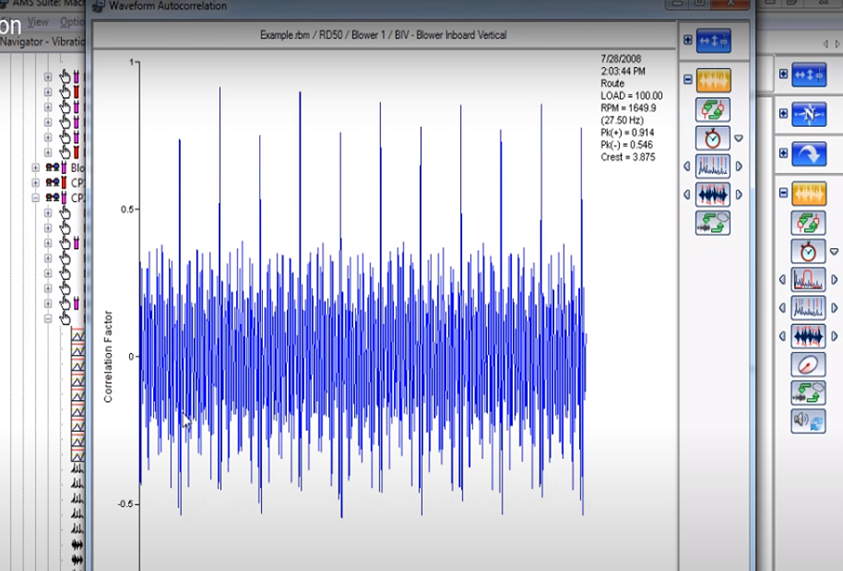Click the 'Pk(-) = 0.546' value
This screenshot has height=571, width=843.
pyautogui.click(x=627, y=145)
